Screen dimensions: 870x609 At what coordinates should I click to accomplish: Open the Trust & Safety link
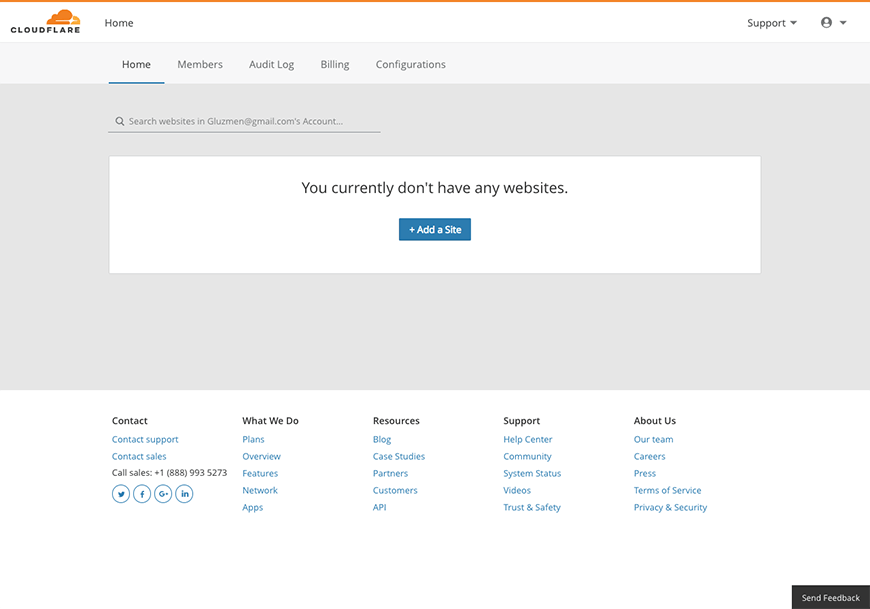pyautogui.click(x=532, y=508)
